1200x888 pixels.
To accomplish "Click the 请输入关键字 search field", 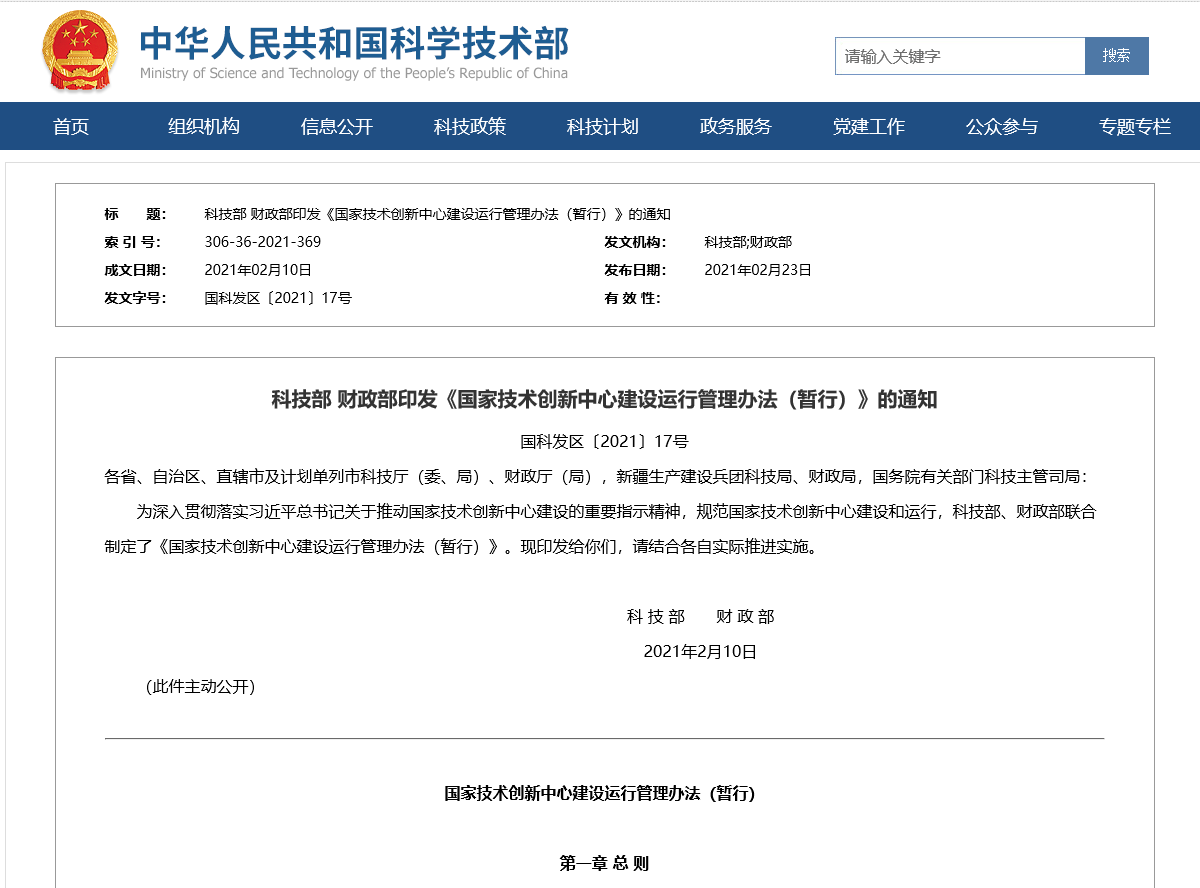I will (x=959, y=56).
